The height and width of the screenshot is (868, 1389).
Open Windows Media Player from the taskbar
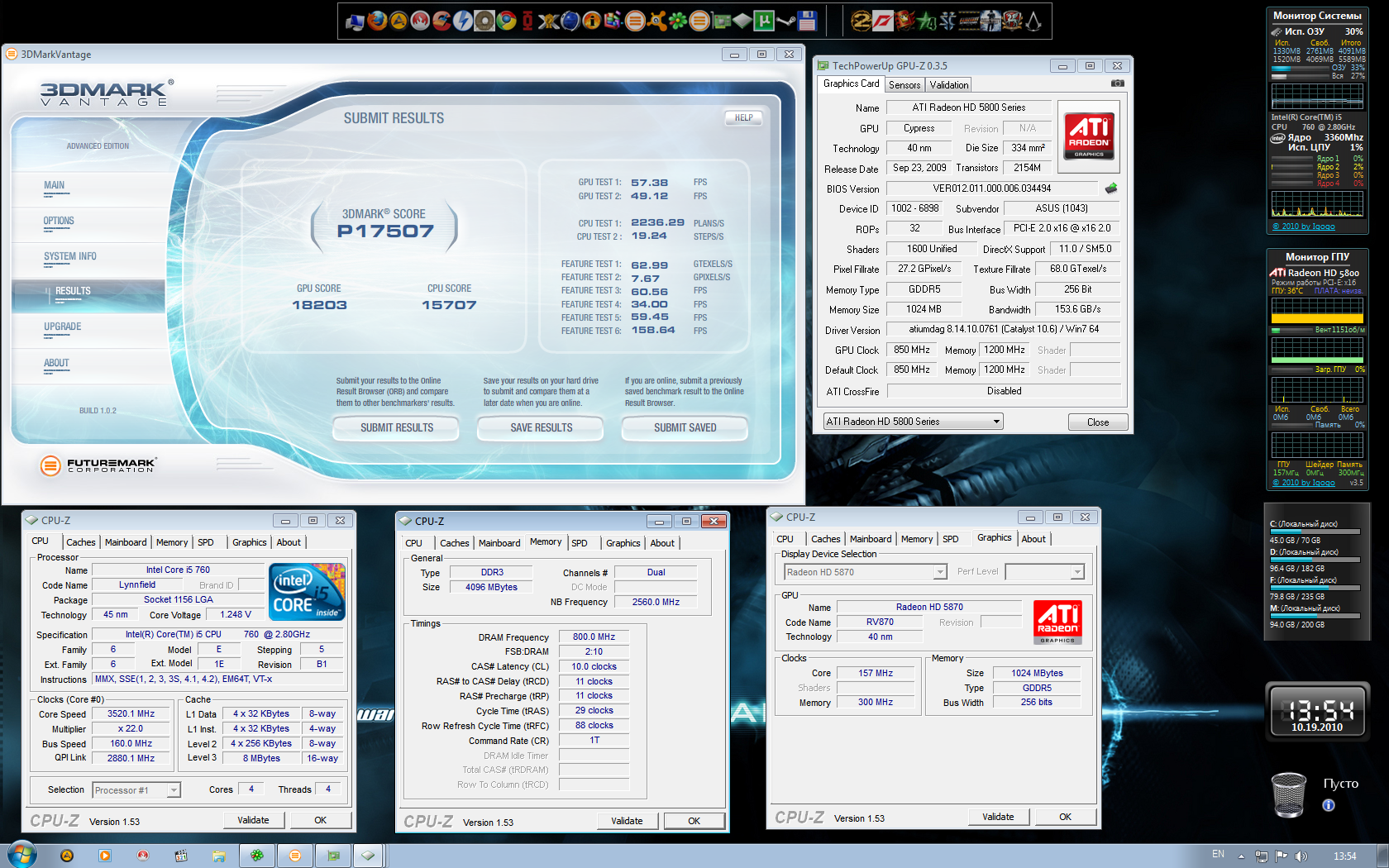[105, 856]
